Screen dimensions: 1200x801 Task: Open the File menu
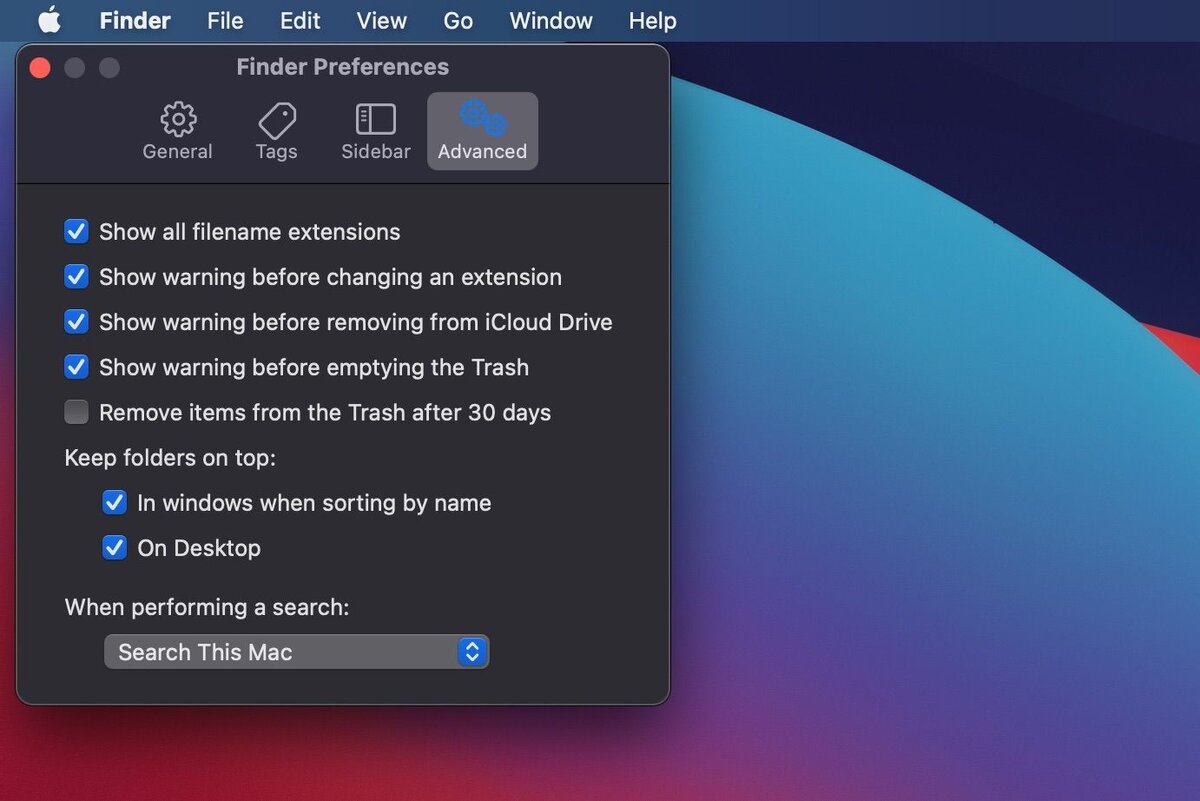(x=225, y=20)
